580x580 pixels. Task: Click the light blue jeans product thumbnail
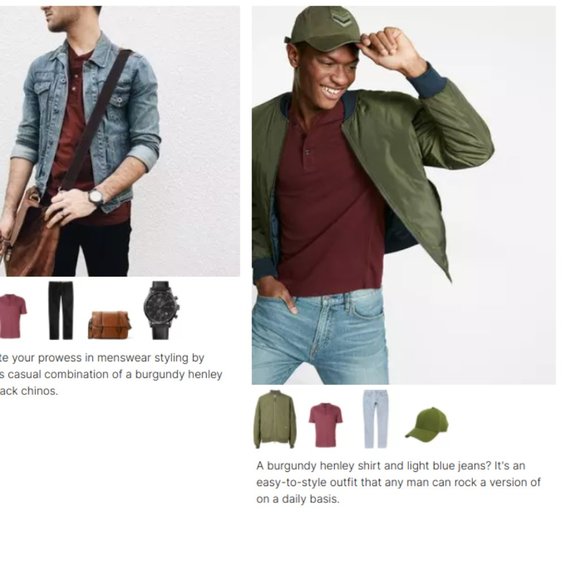(375, 419)
